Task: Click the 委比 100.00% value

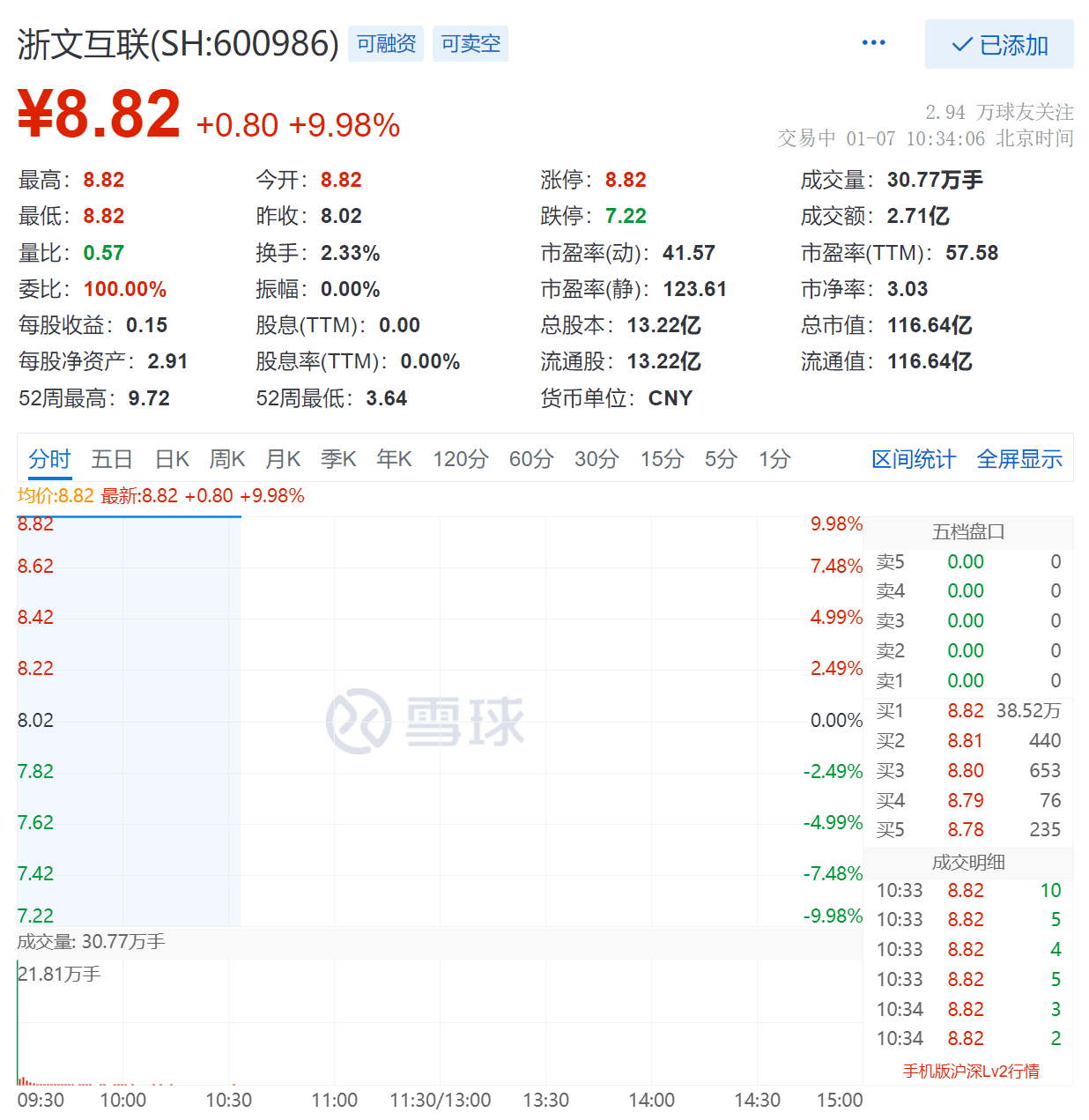Action: [125, 289]
